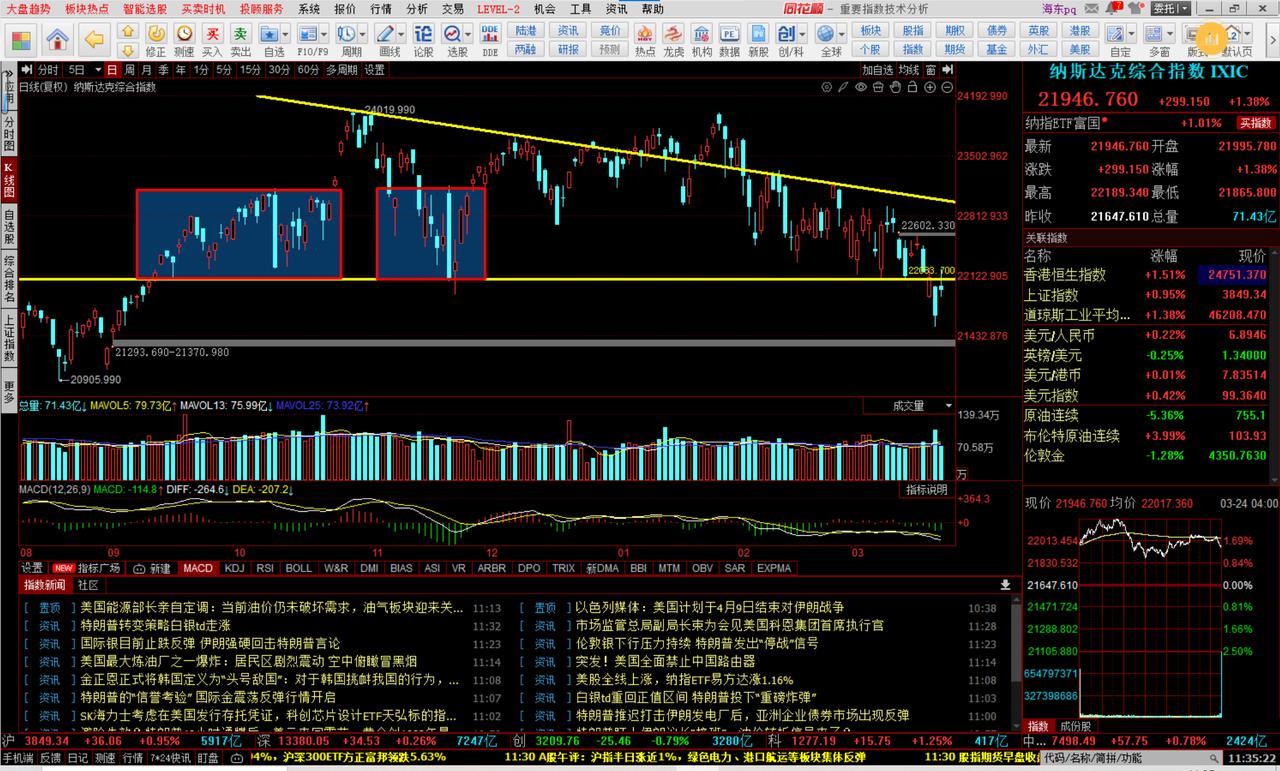Select 道琼斯工业平均 row in related indices
This screenshot has height=771, width=1280.
tap(1150, 315)
